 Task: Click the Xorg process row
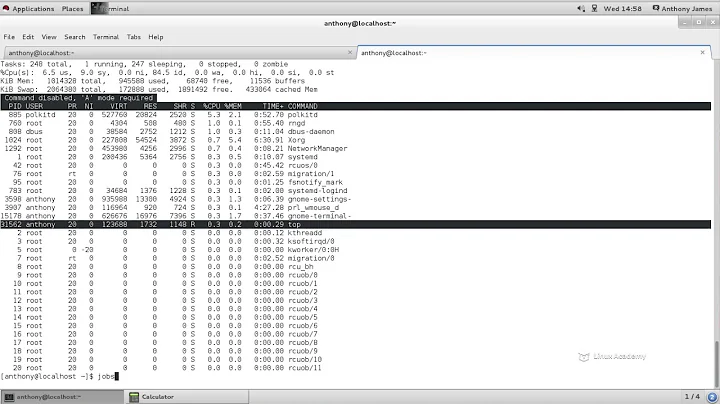pos(355,140)
